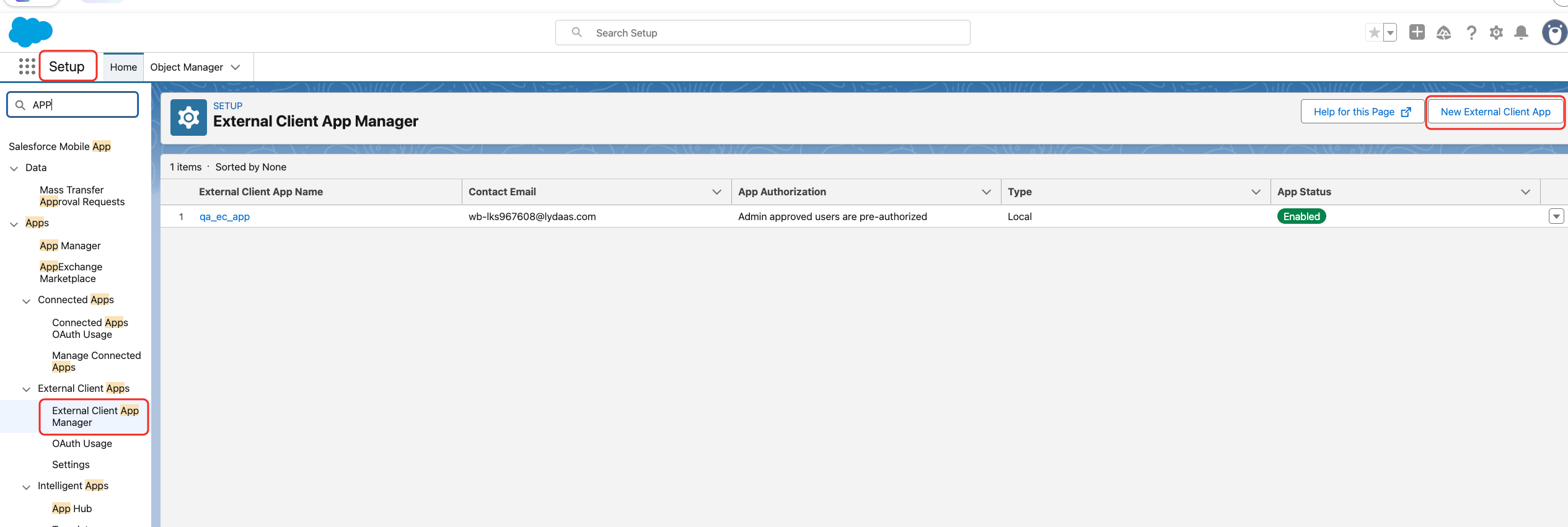Open the global actions plus icon
Viewport: 1568px width, 527px height.
coord(1417,32)
